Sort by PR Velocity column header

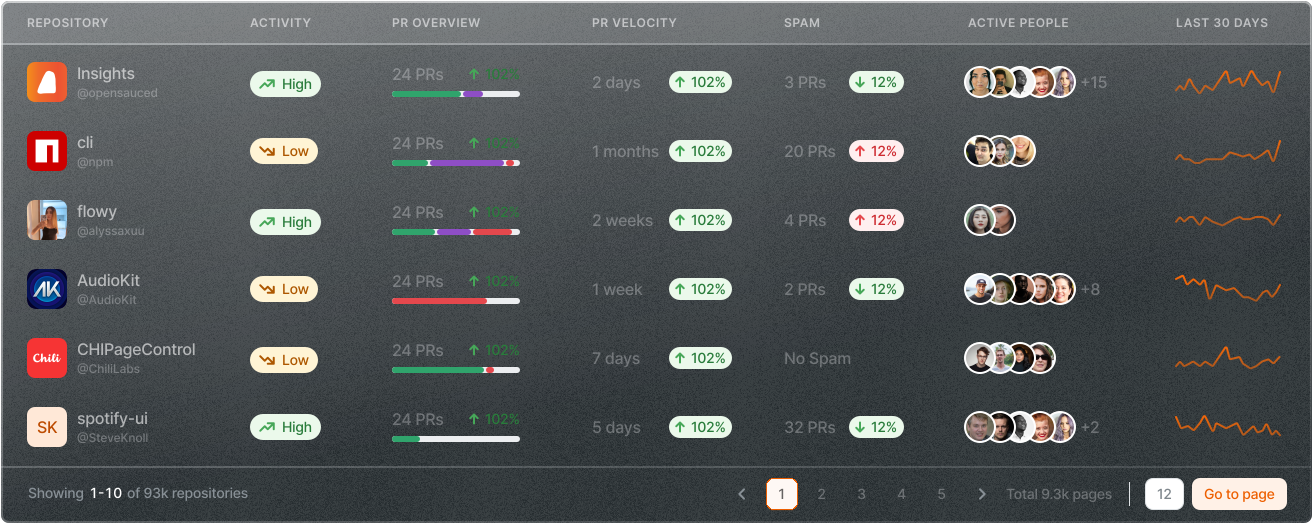pos(634,23)
